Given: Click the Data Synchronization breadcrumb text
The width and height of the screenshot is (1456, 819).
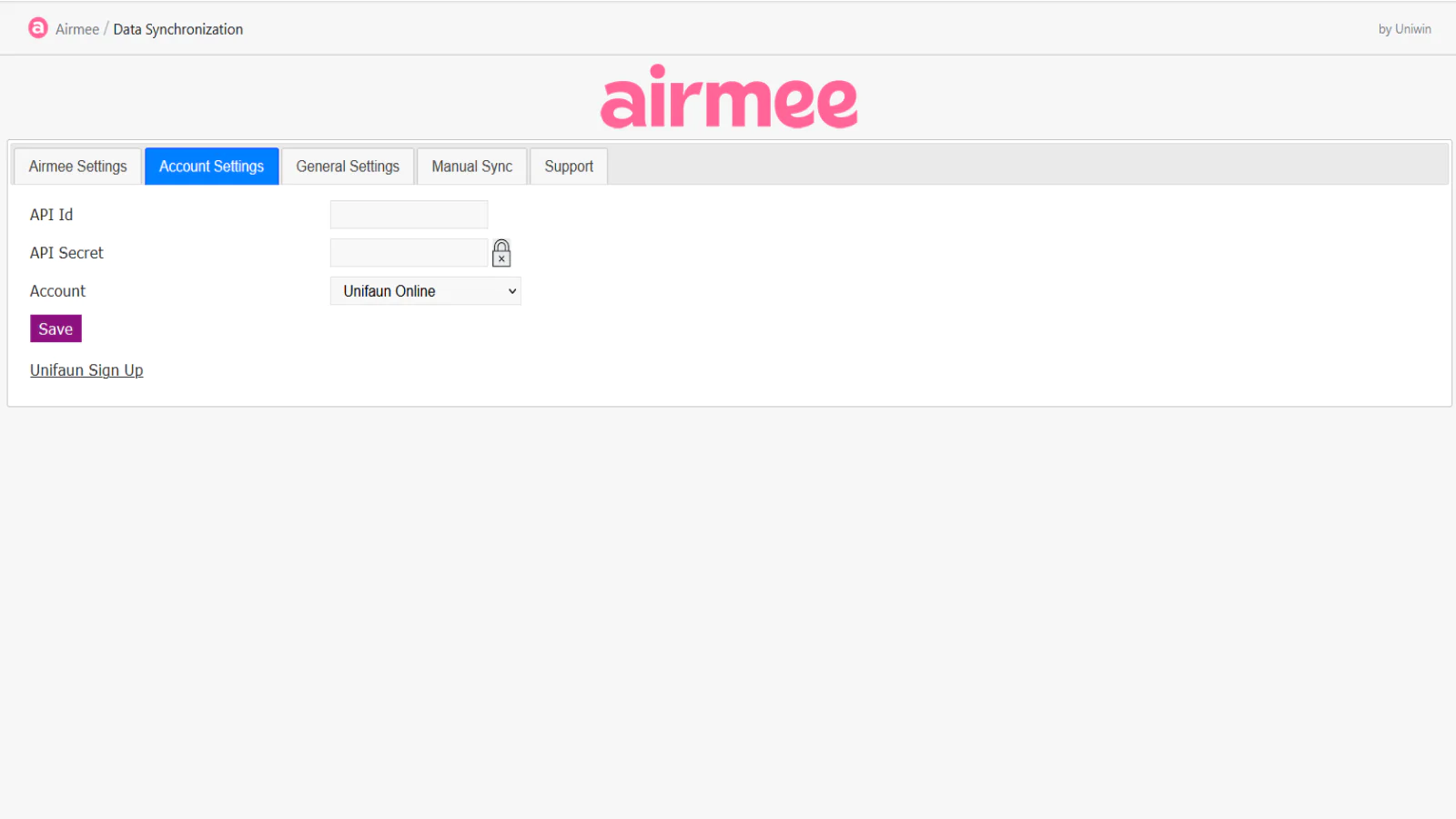Looking at the screenshot, I should coord(178,29).
